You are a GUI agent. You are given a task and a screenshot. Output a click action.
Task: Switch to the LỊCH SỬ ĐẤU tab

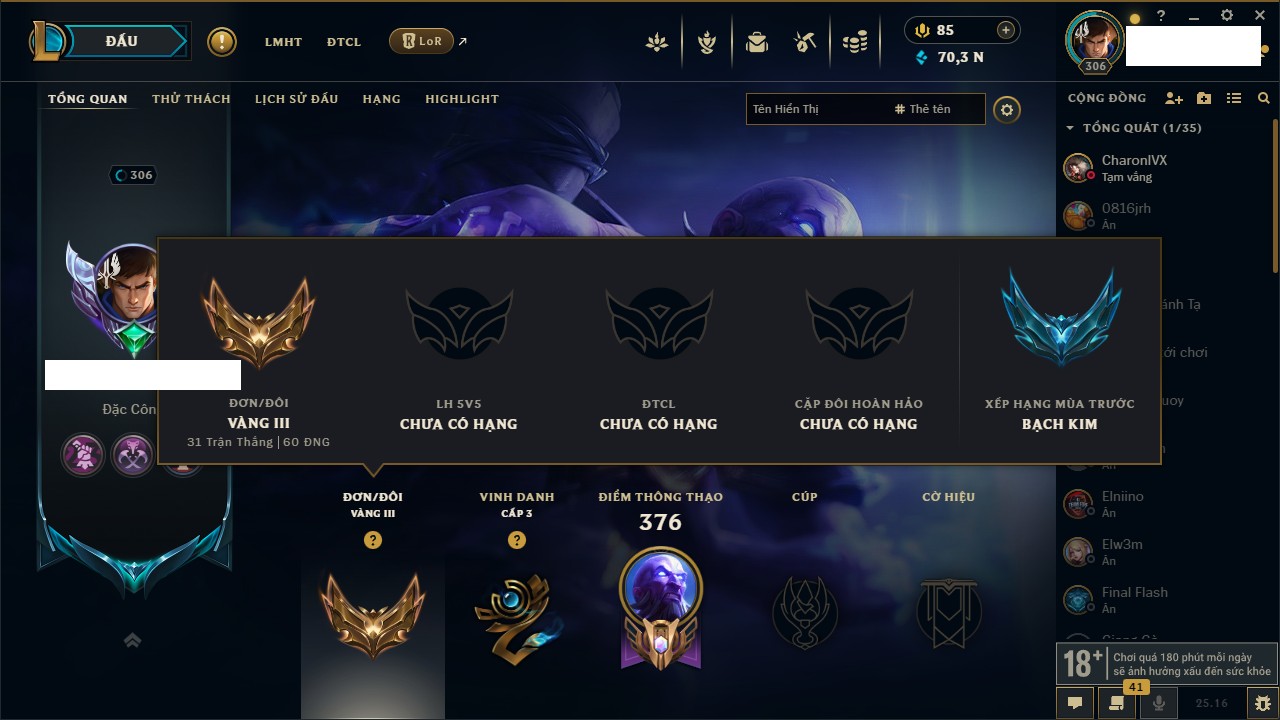click(x=296, y=99)
